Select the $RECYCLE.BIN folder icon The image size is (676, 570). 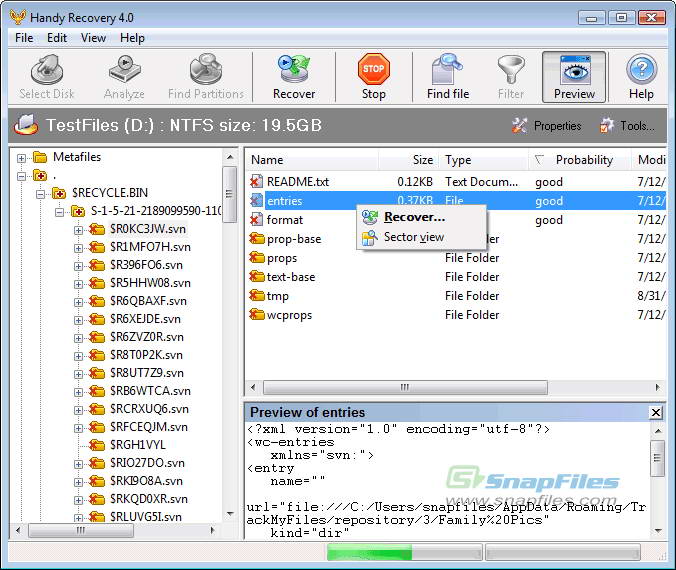(x=59, y=193)
